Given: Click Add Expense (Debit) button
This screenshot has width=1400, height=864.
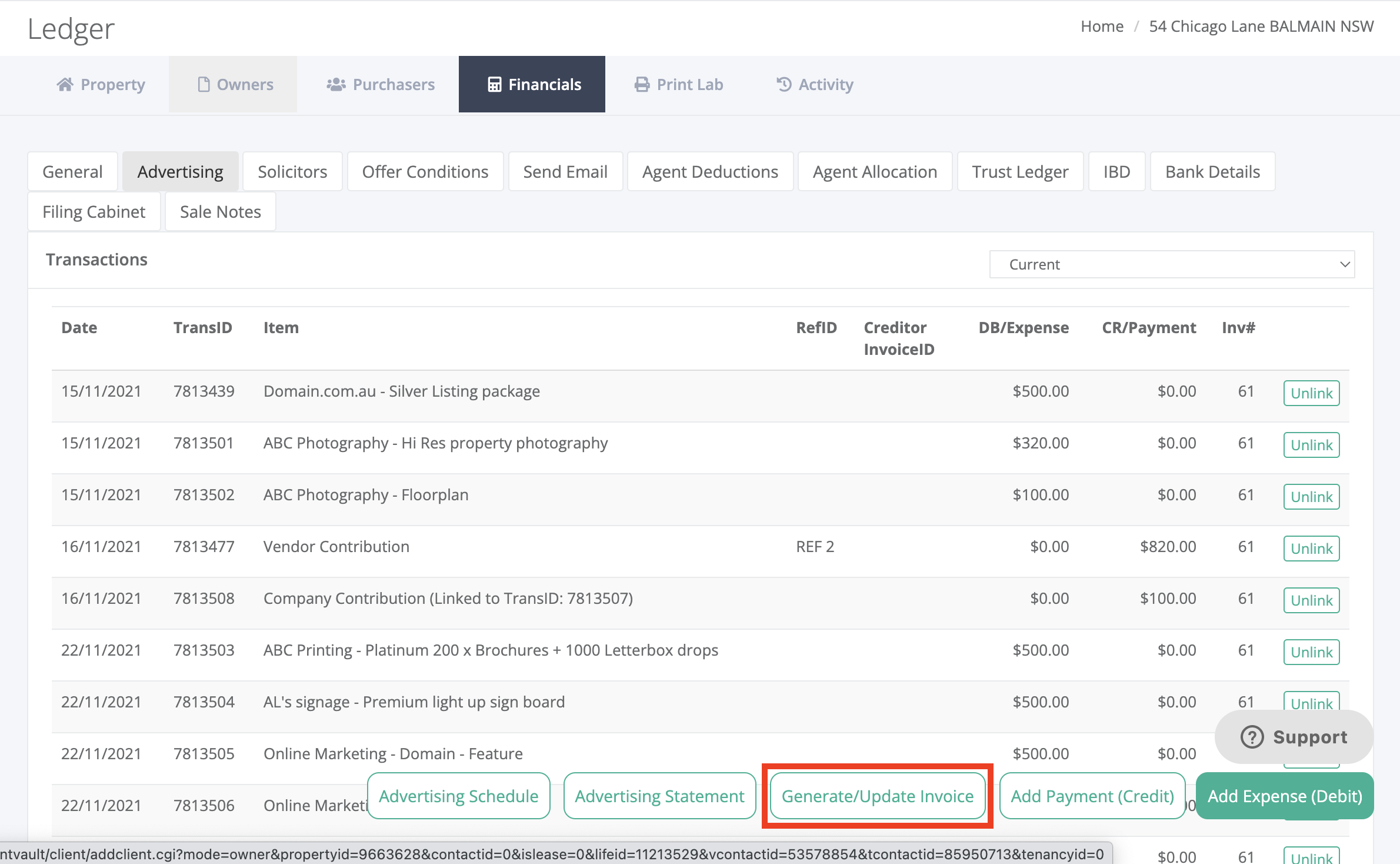Looking at the screenshot, I should [x=1285, y=796].
